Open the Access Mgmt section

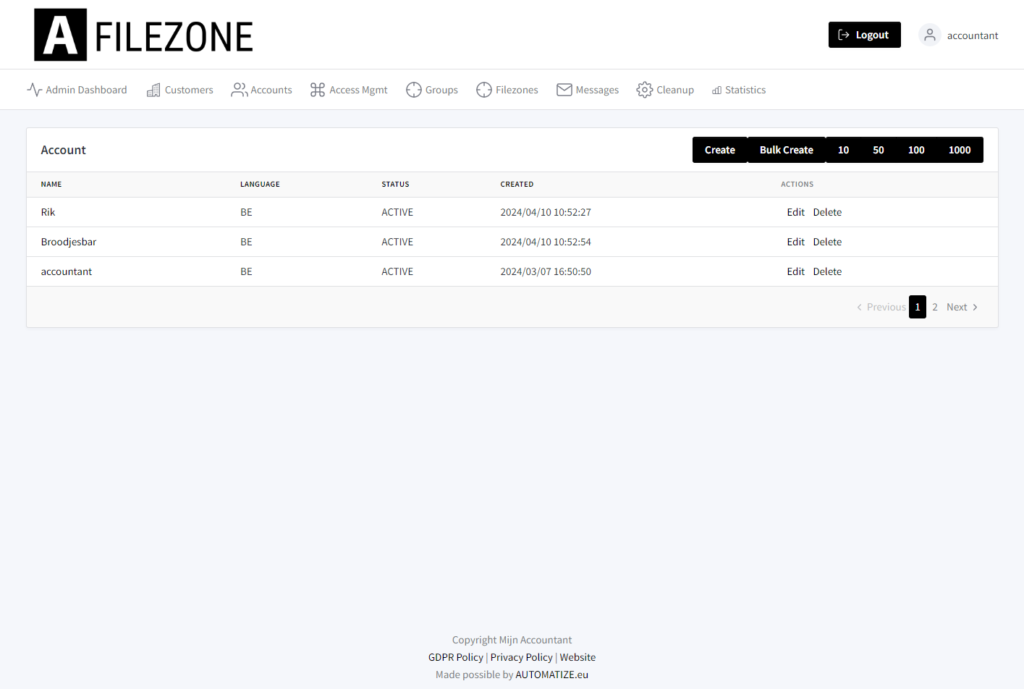click(x=349, y=89)
